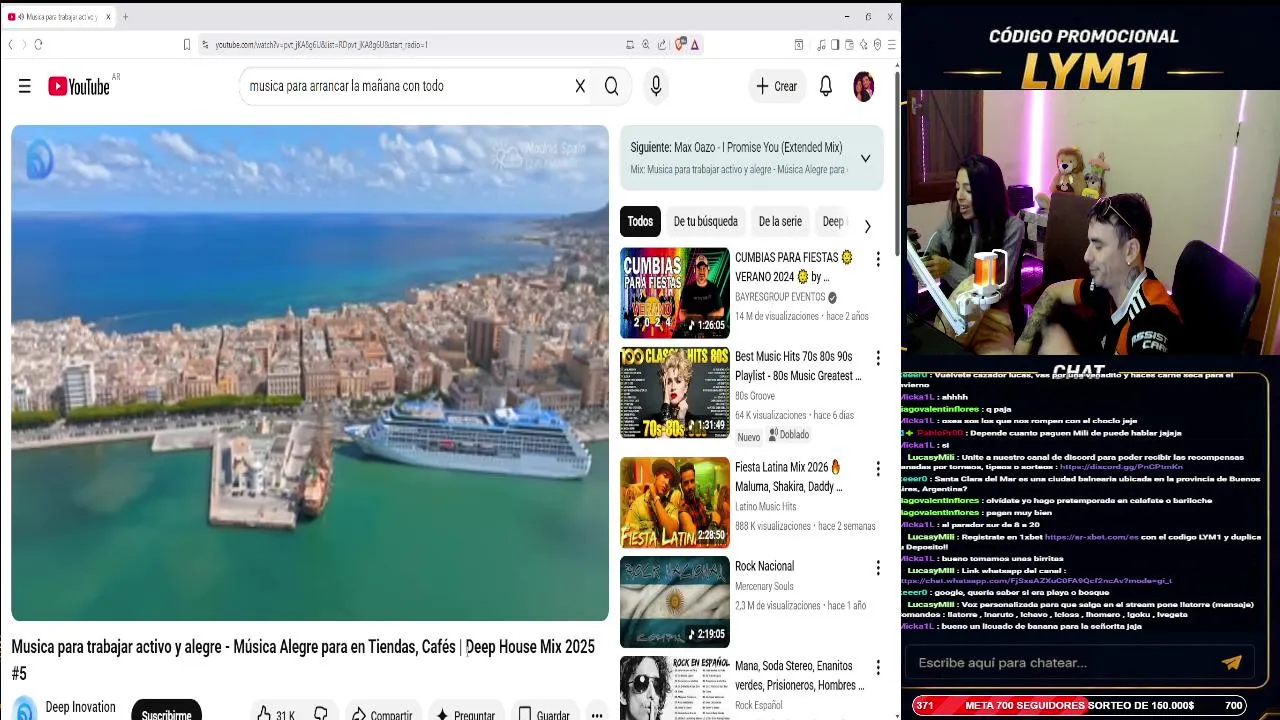Collapse the Siguiente mix playlist panel
The width and height of the screenshot is (1280, 720).
point(865,158)
